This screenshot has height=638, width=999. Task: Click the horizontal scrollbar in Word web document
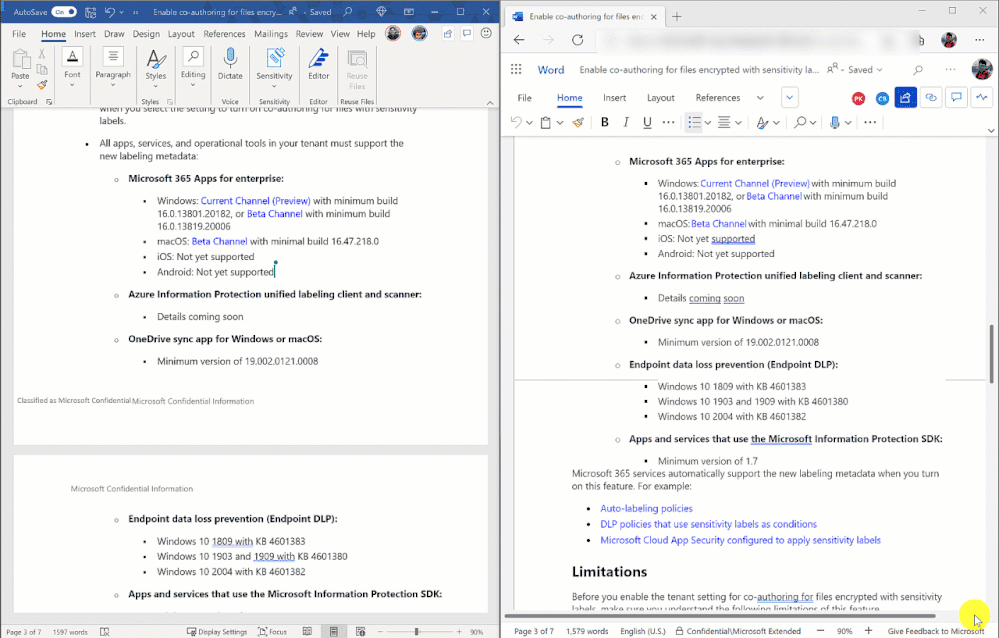point(720,616)
